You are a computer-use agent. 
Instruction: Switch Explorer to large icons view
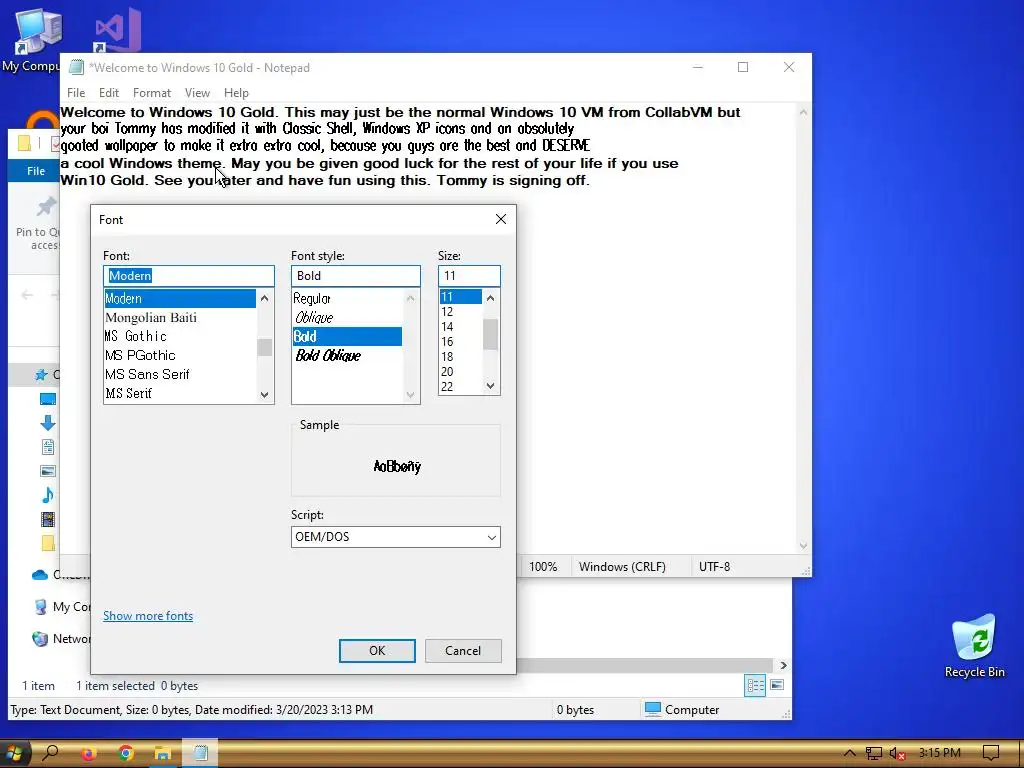(x=777, y=685)
